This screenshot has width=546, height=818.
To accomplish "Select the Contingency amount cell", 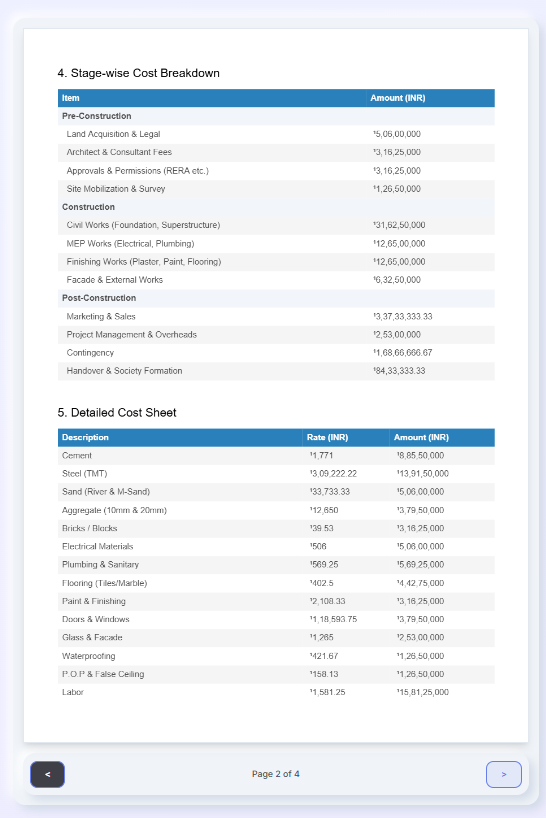I will (x=430, y=353).
